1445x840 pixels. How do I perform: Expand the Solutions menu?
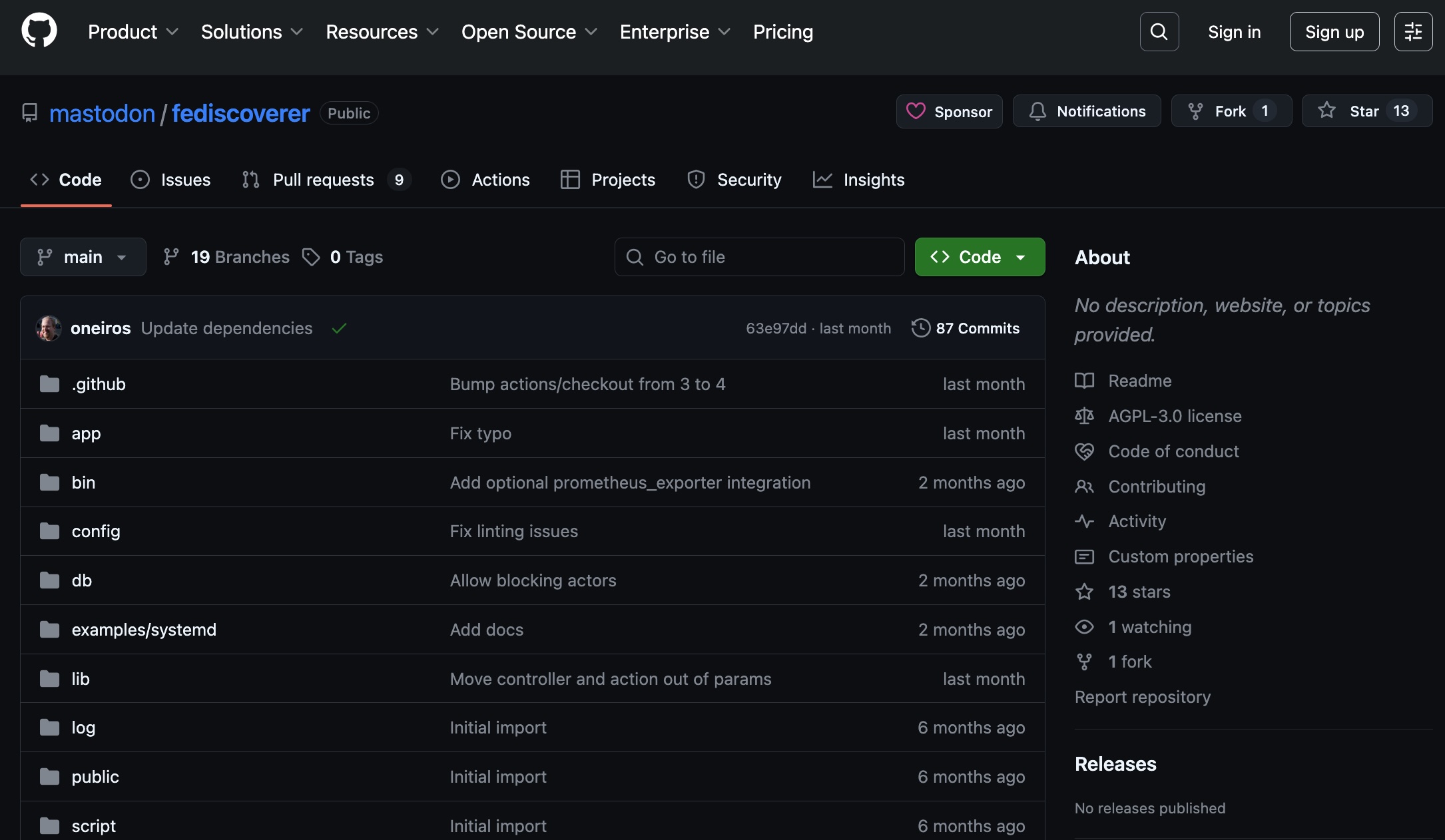click(252, 32)
